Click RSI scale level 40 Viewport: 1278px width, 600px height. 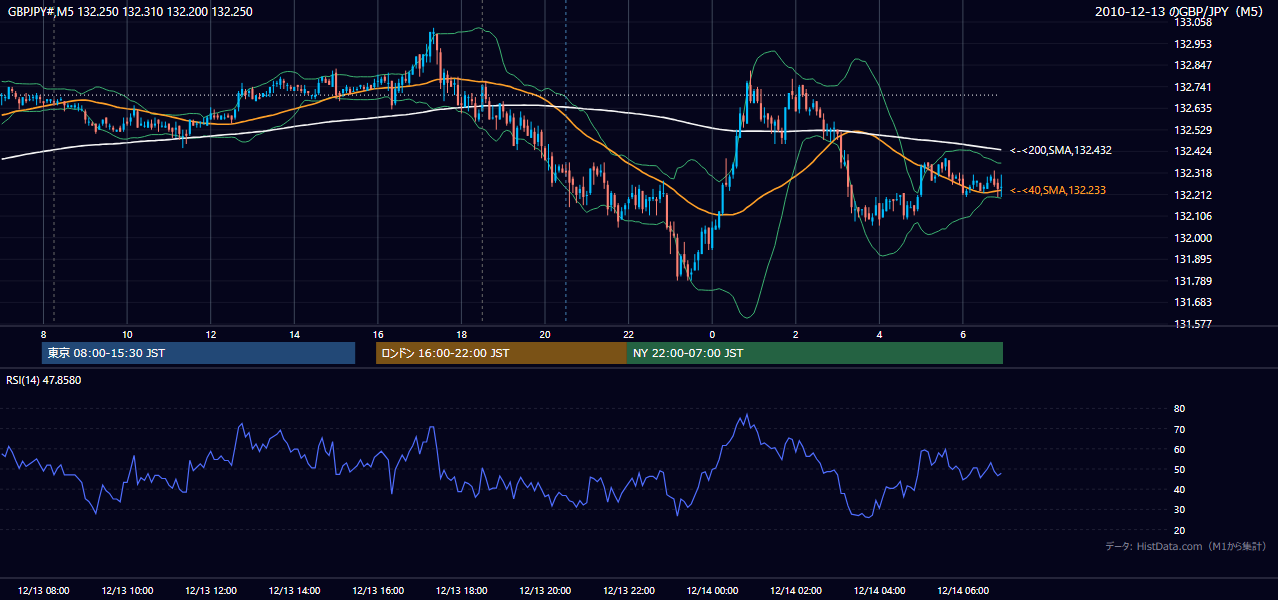pyautogui.click(x=1180, y=490)
